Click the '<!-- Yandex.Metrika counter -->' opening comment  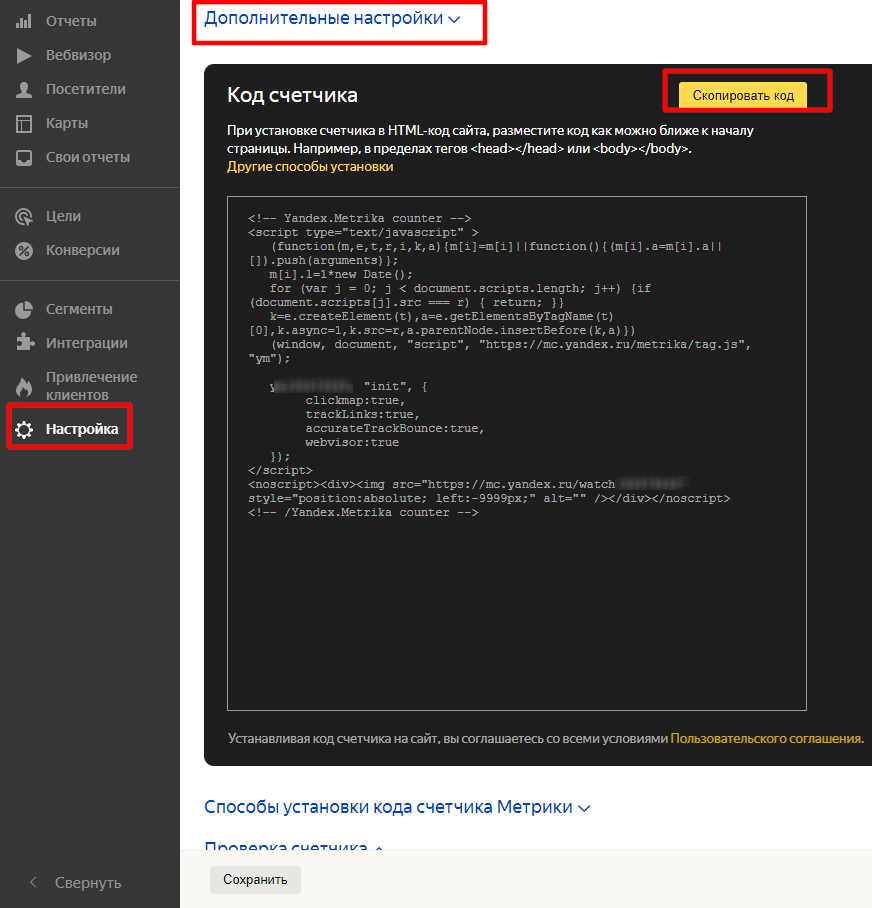pyautogui.click(x=360, y=218)
